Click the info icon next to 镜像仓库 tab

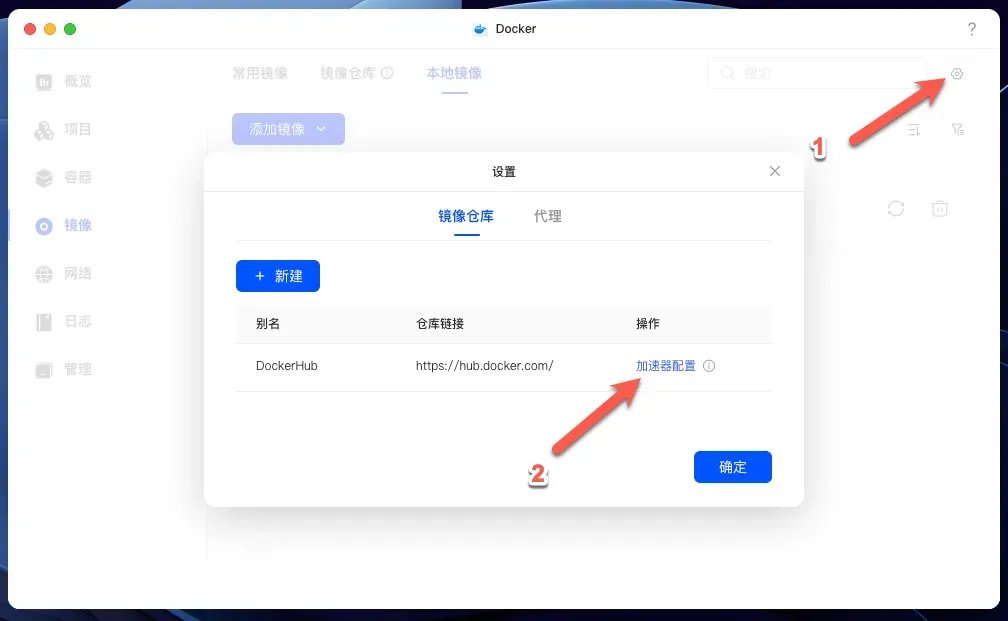point(390,72)
